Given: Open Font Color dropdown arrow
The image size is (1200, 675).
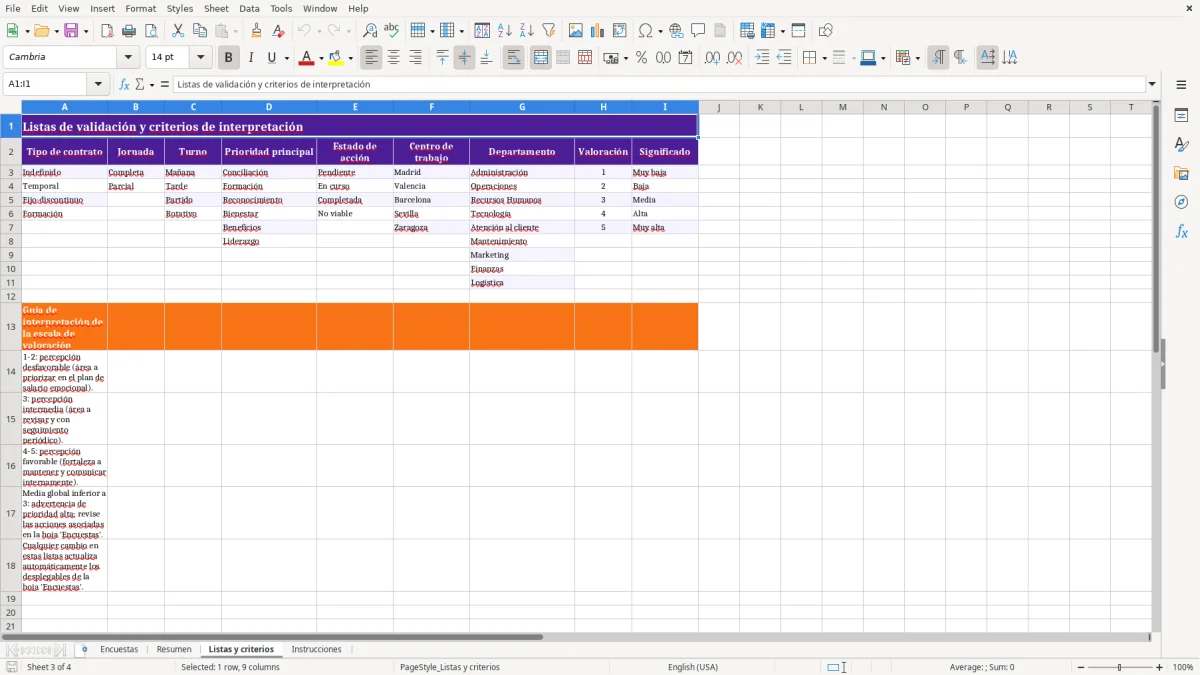Looking at the screenshot, I should pos(320,58).
